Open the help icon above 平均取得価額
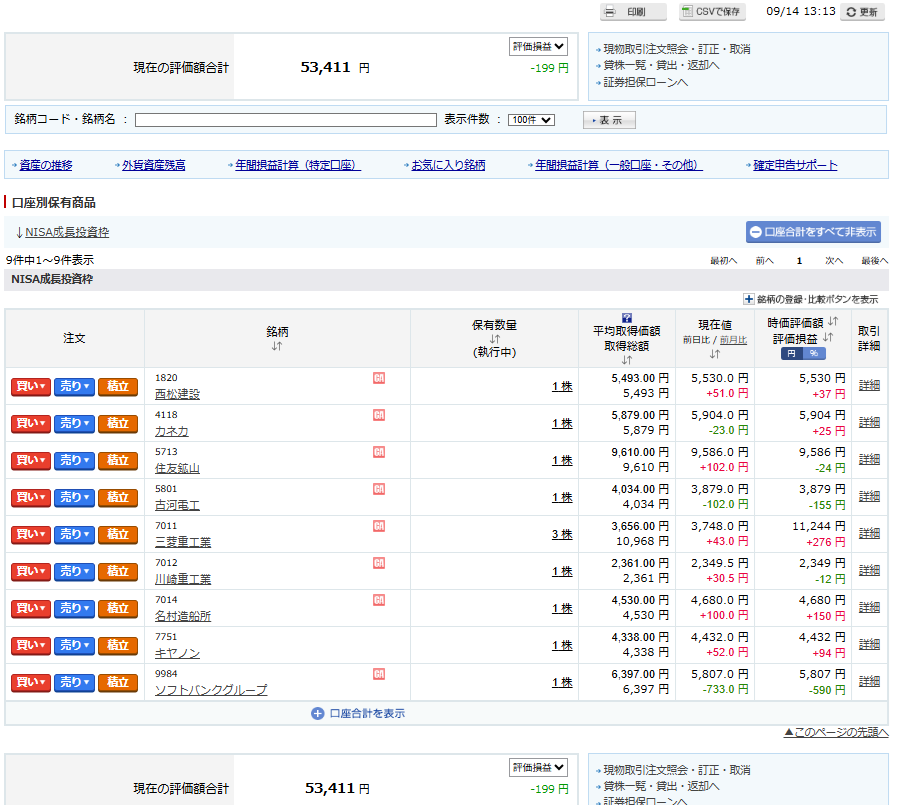 (x=627, y=318)
